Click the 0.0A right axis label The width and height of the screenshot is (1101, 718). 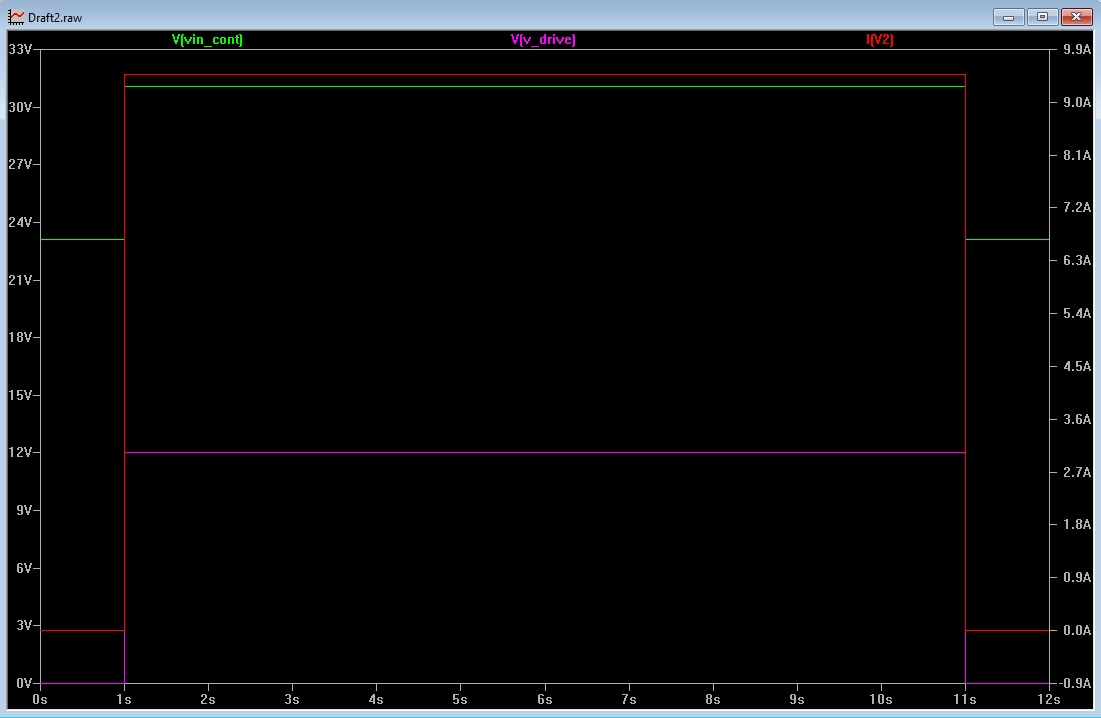click(x=1077, y=630)
